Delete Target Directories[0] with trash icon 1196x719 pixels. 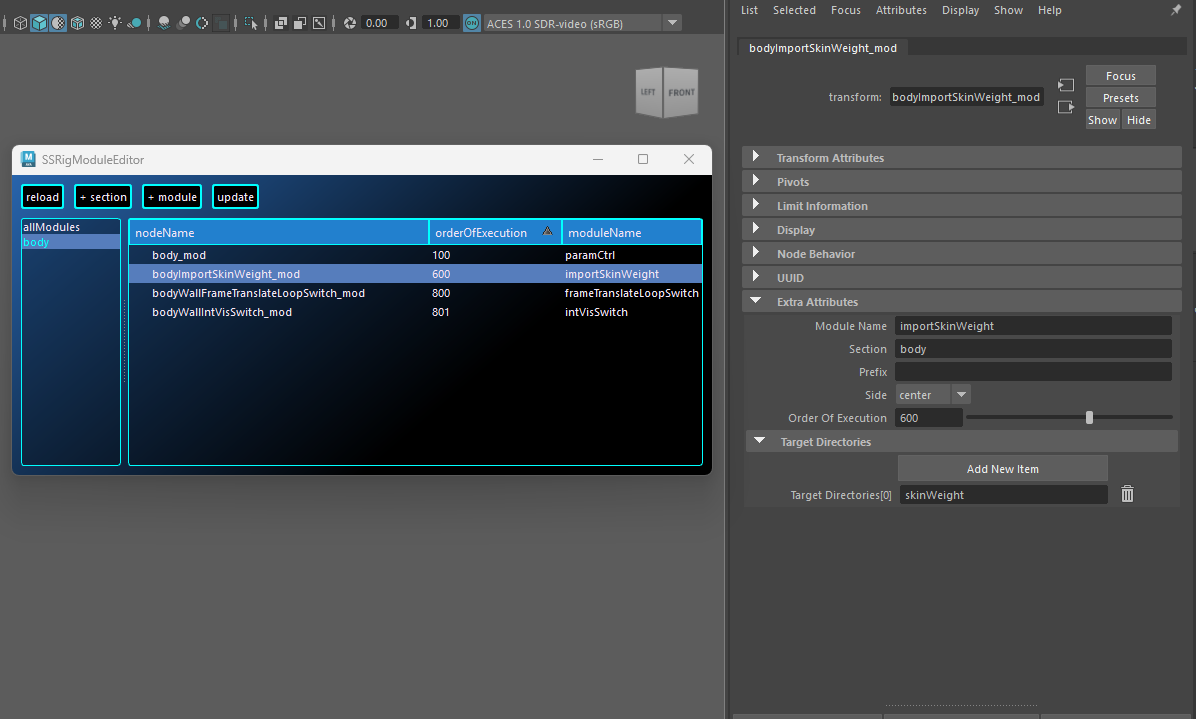pos(1127,494)
